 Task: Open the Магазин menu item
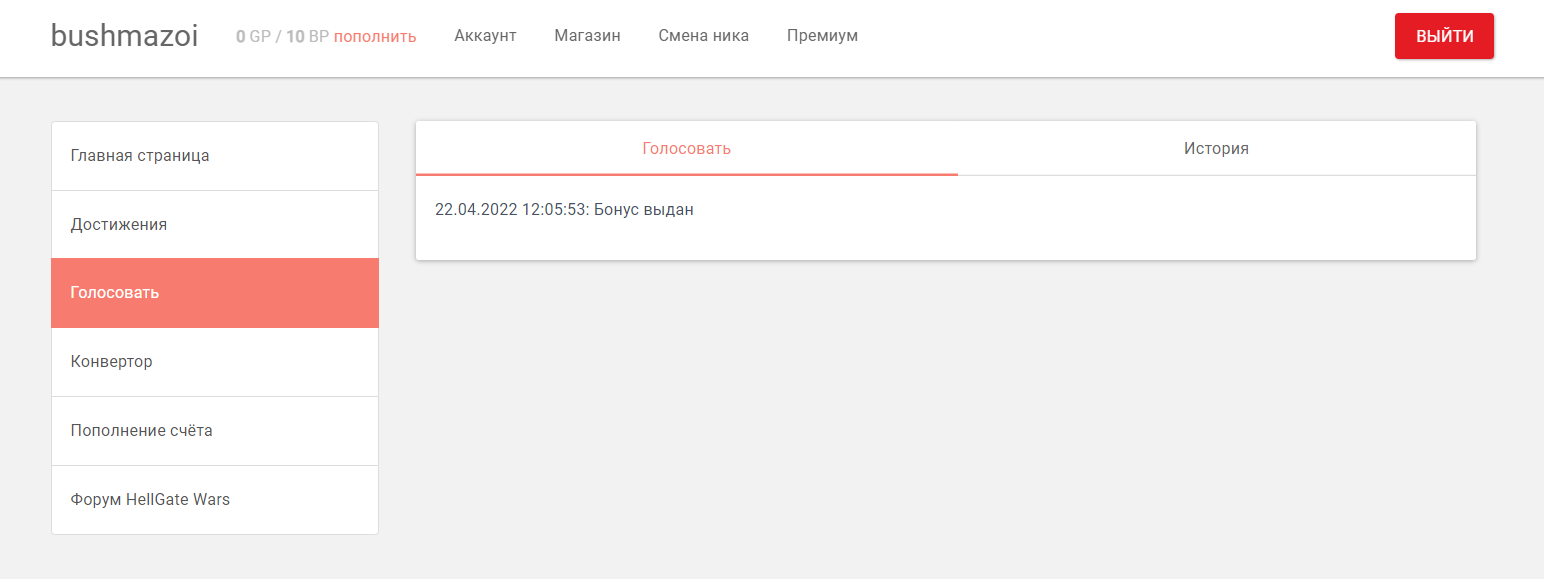click(x=587, y=36)
